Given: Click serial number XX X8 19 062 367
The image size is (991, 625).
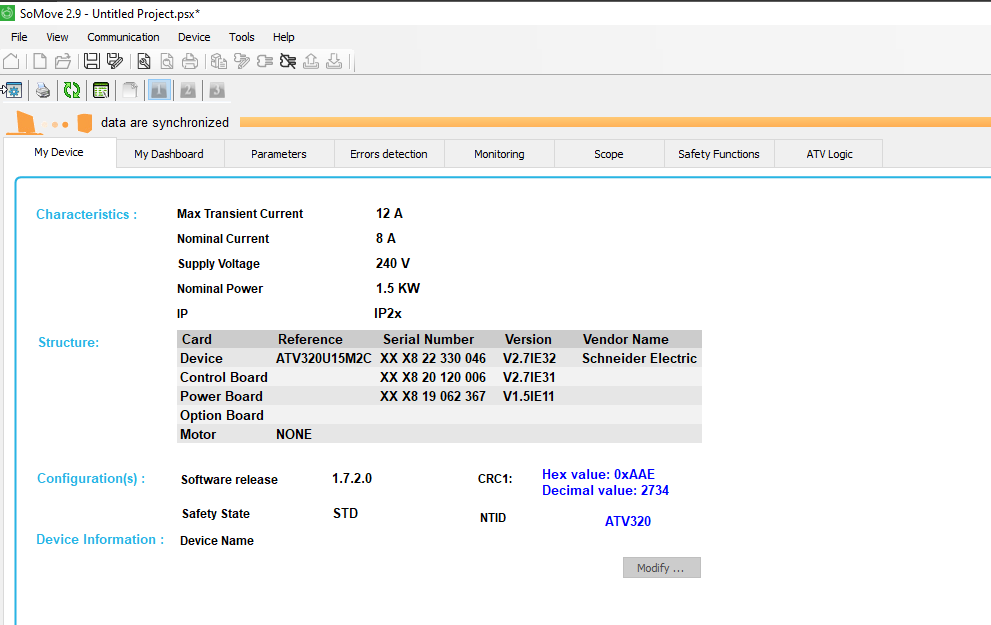Looking at the screenshot, I should tap(433, 396).
